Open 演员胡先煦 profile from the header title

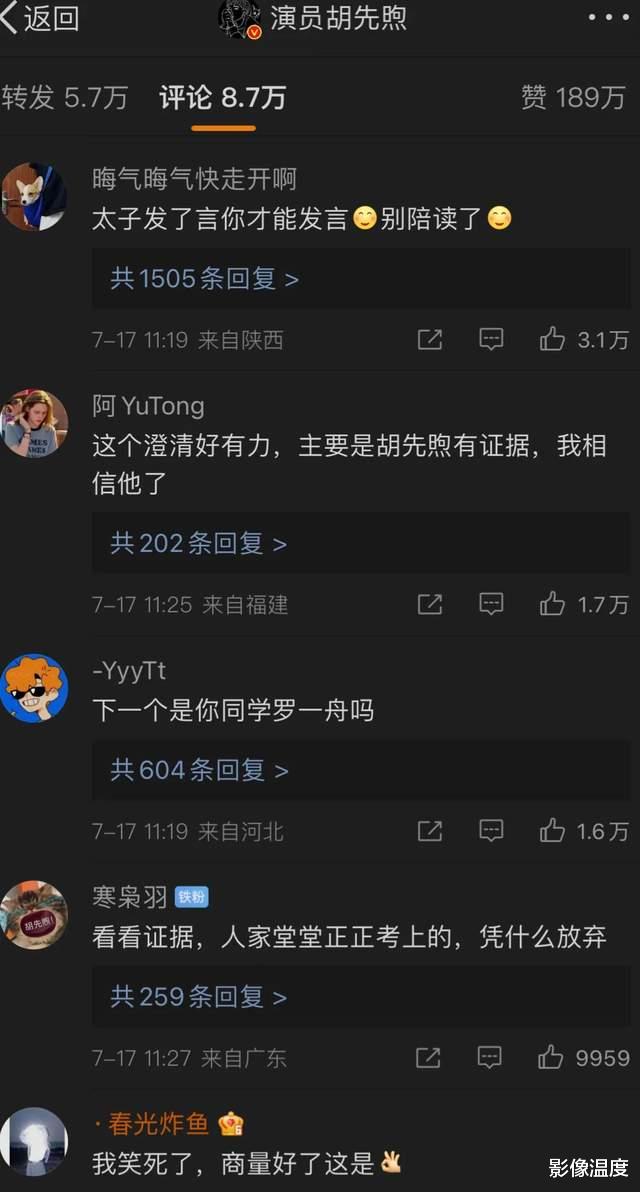click(338, 18)
